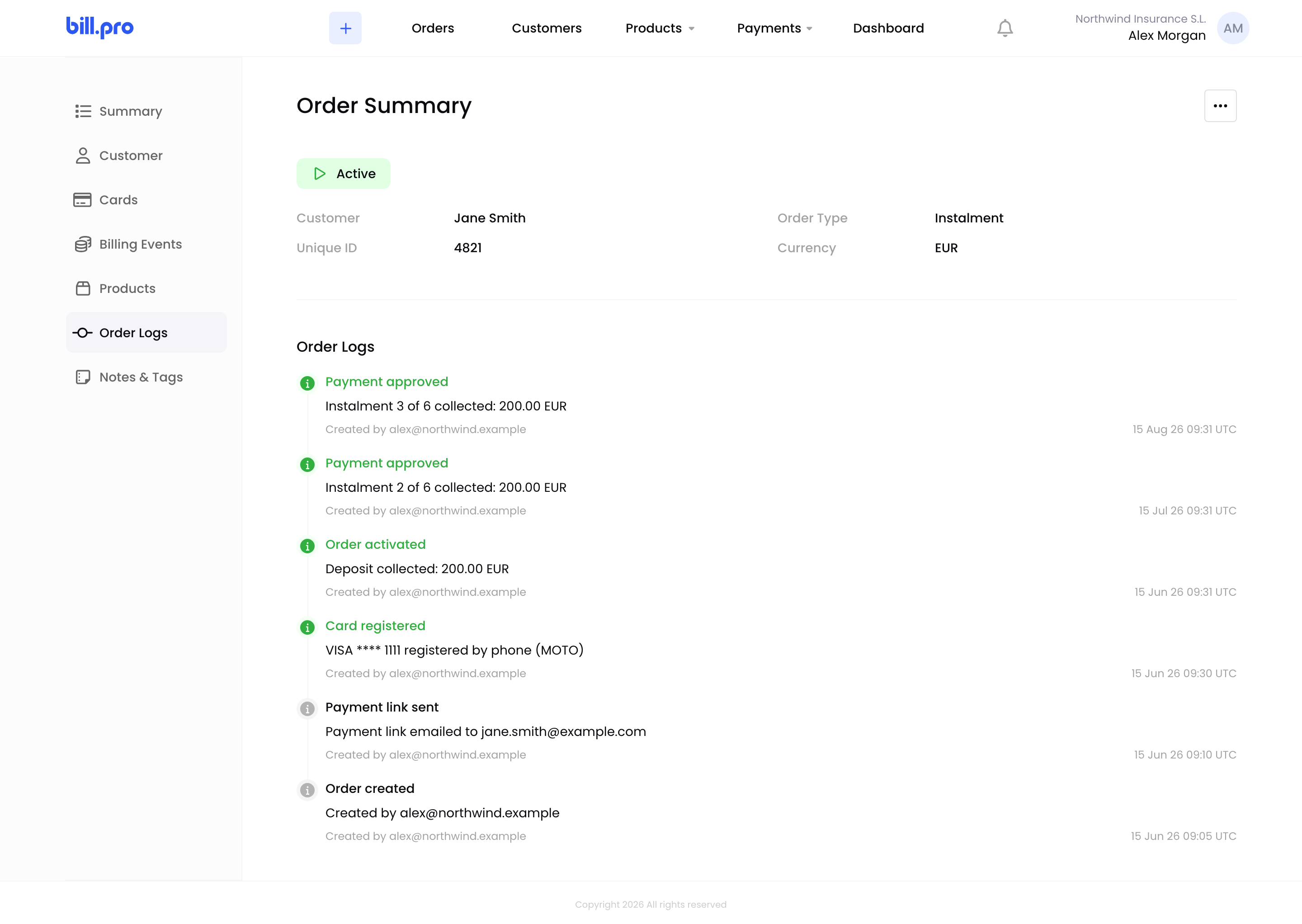Click the Cards credit card icon
Viewport: 1302px width, 924px height.
coord(83,200)
